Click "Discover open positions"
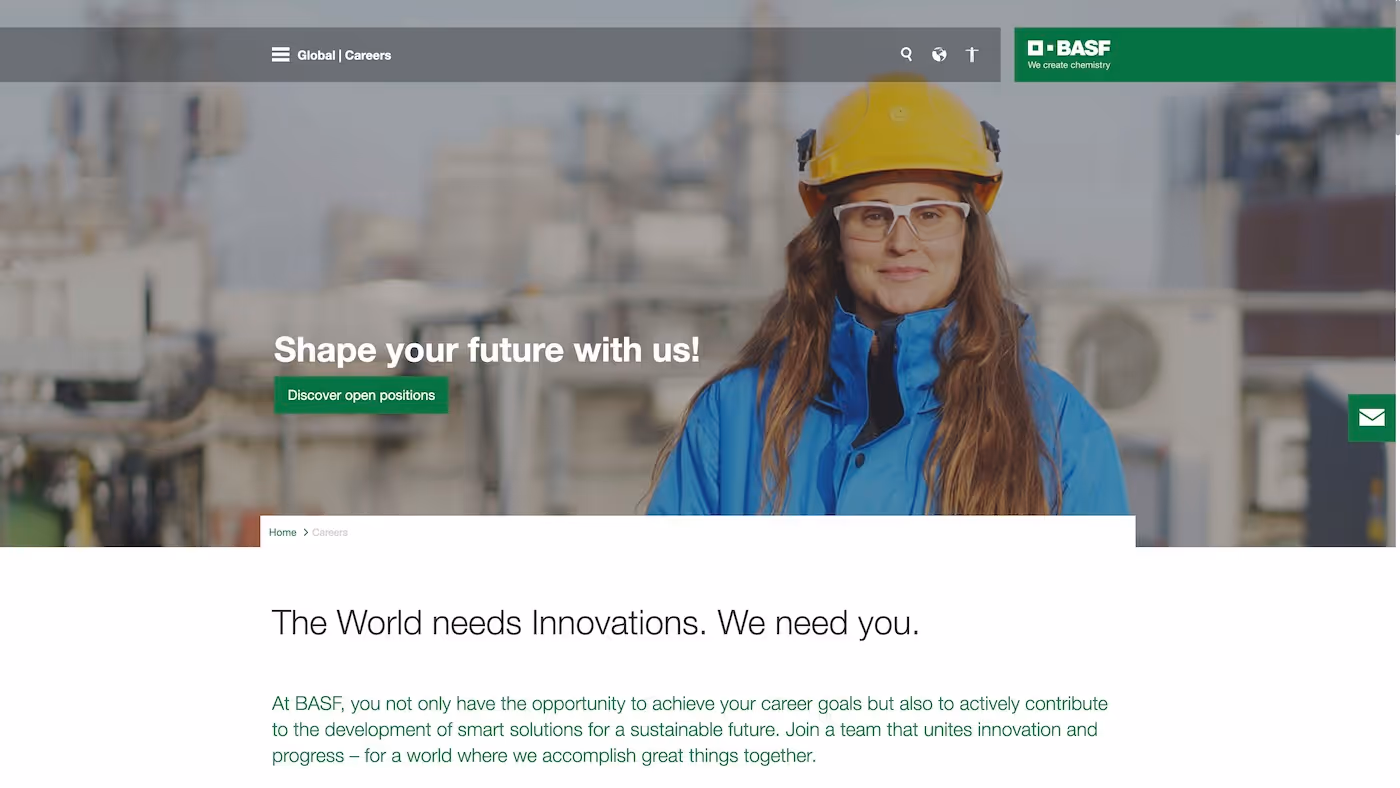This screenshot has width=1400, height=788. click(361, 394)
